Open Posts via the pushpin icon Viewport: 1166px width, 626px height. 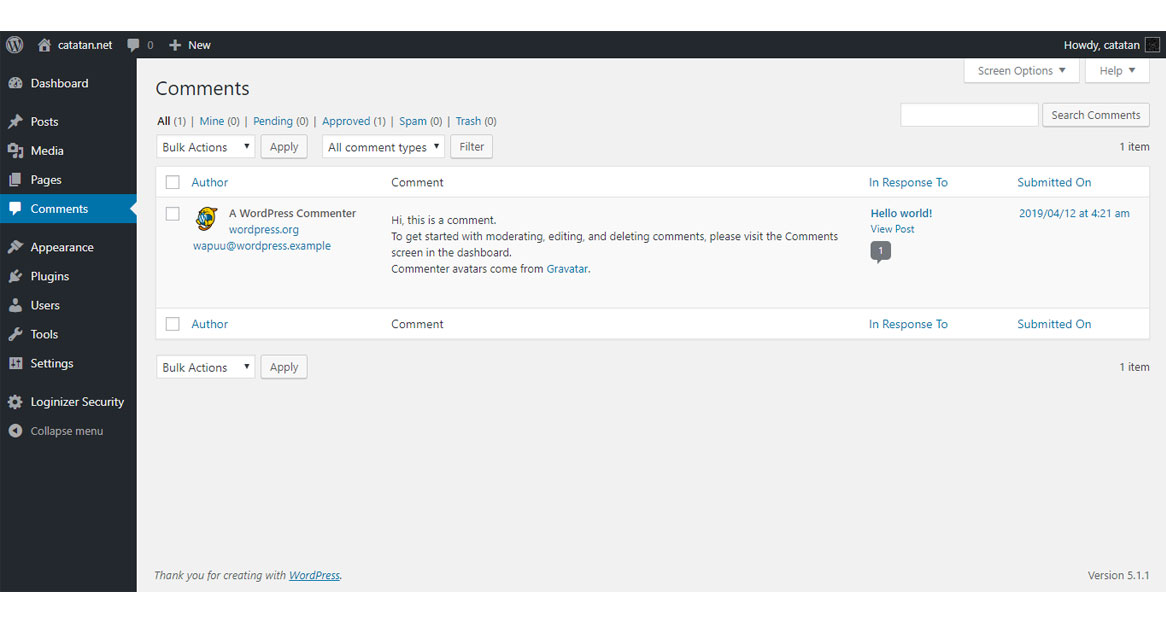pyautogui.click(x=14, y=121)
